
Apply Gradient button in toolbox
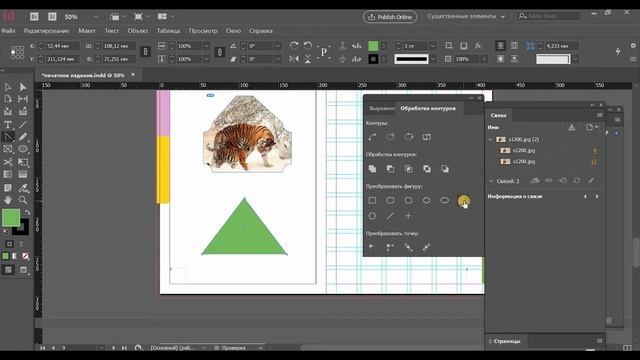point(15,256)
